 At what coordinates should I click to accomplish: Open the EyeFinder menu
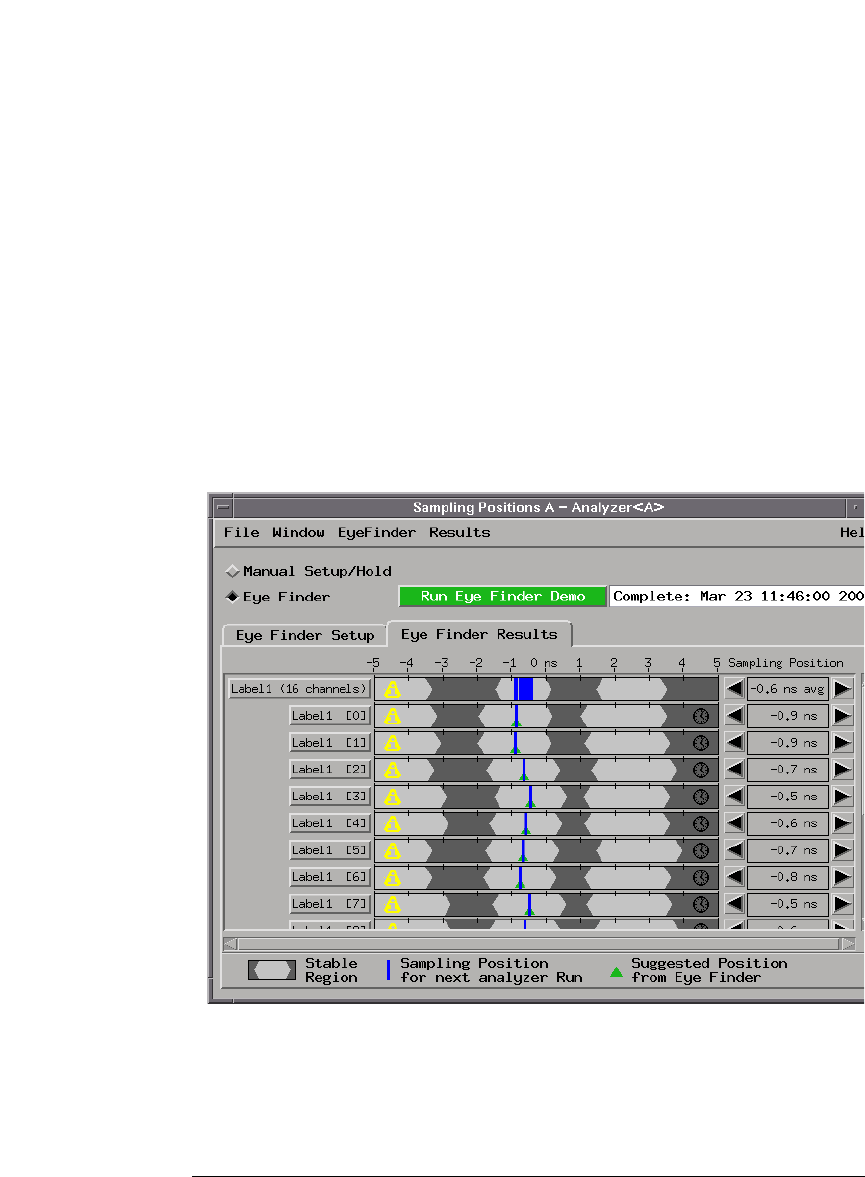pyautogui.click(x=376, y=533)
